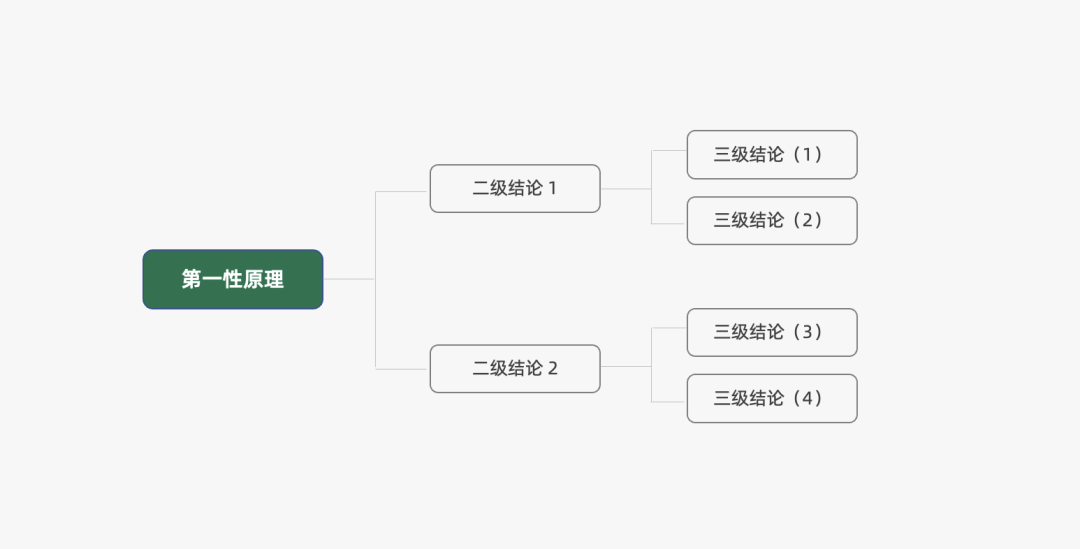1080x549 pixels.
Task: Click blank canvas between 三级结论（2）and（3）
Action: click(771, 276)
